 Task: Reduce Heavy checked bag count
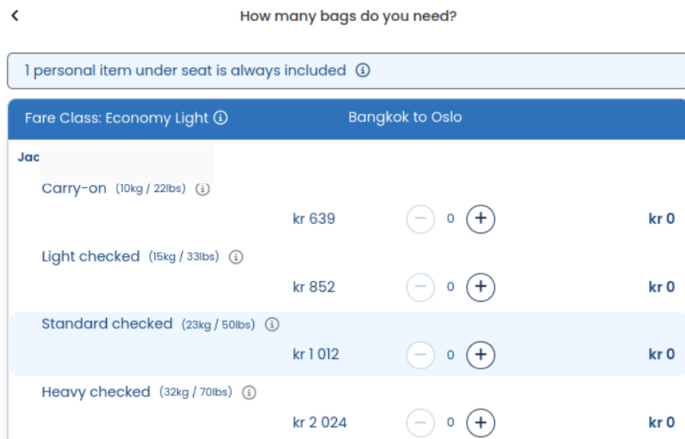420,422
